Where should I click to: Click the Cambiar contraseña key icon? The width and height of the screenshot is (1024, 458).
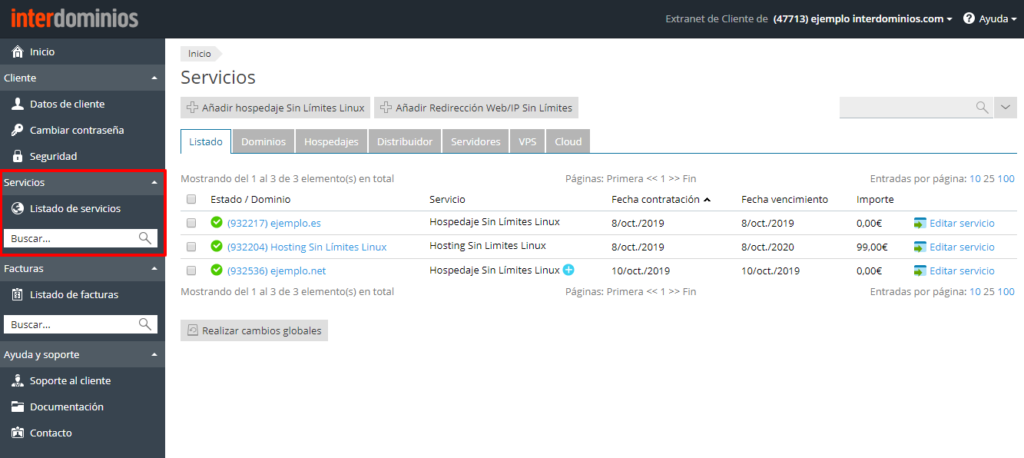click(x=18, y=130)
